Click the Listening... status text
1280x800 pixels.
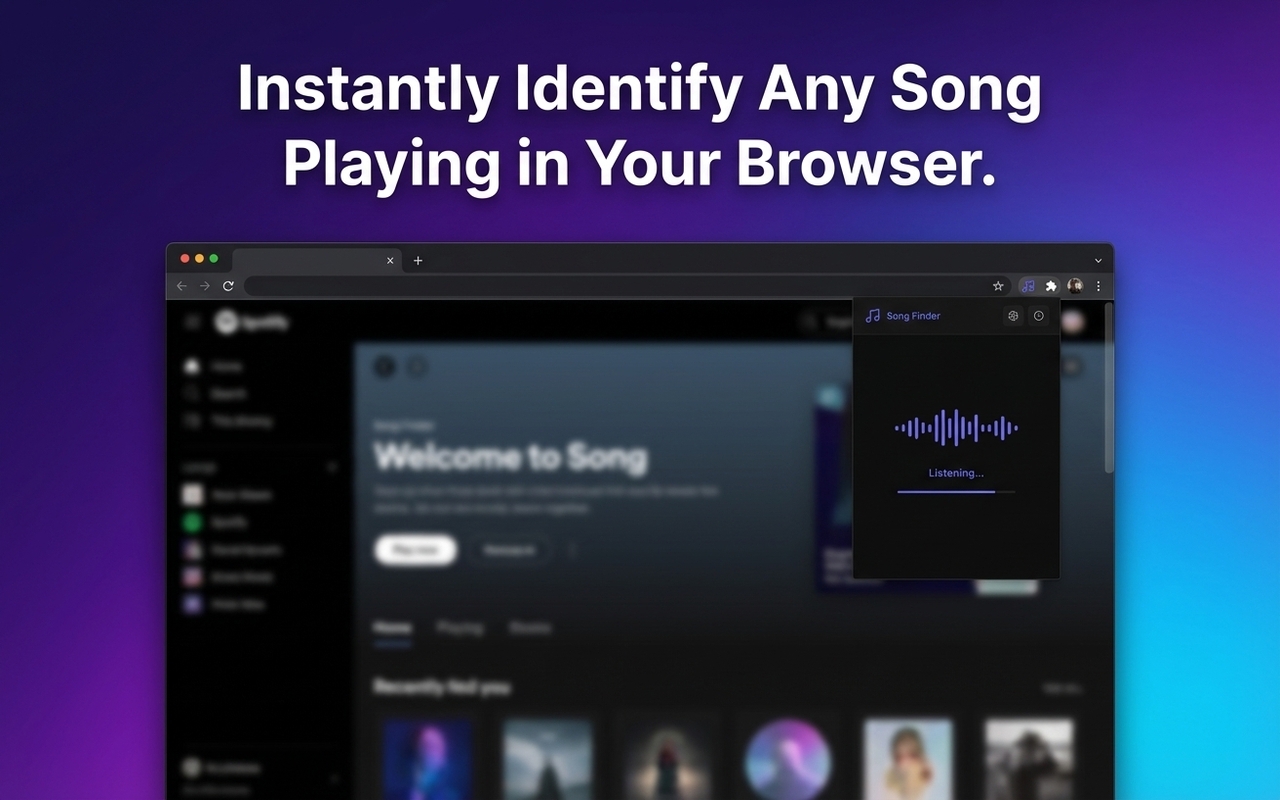click(956, 473)
